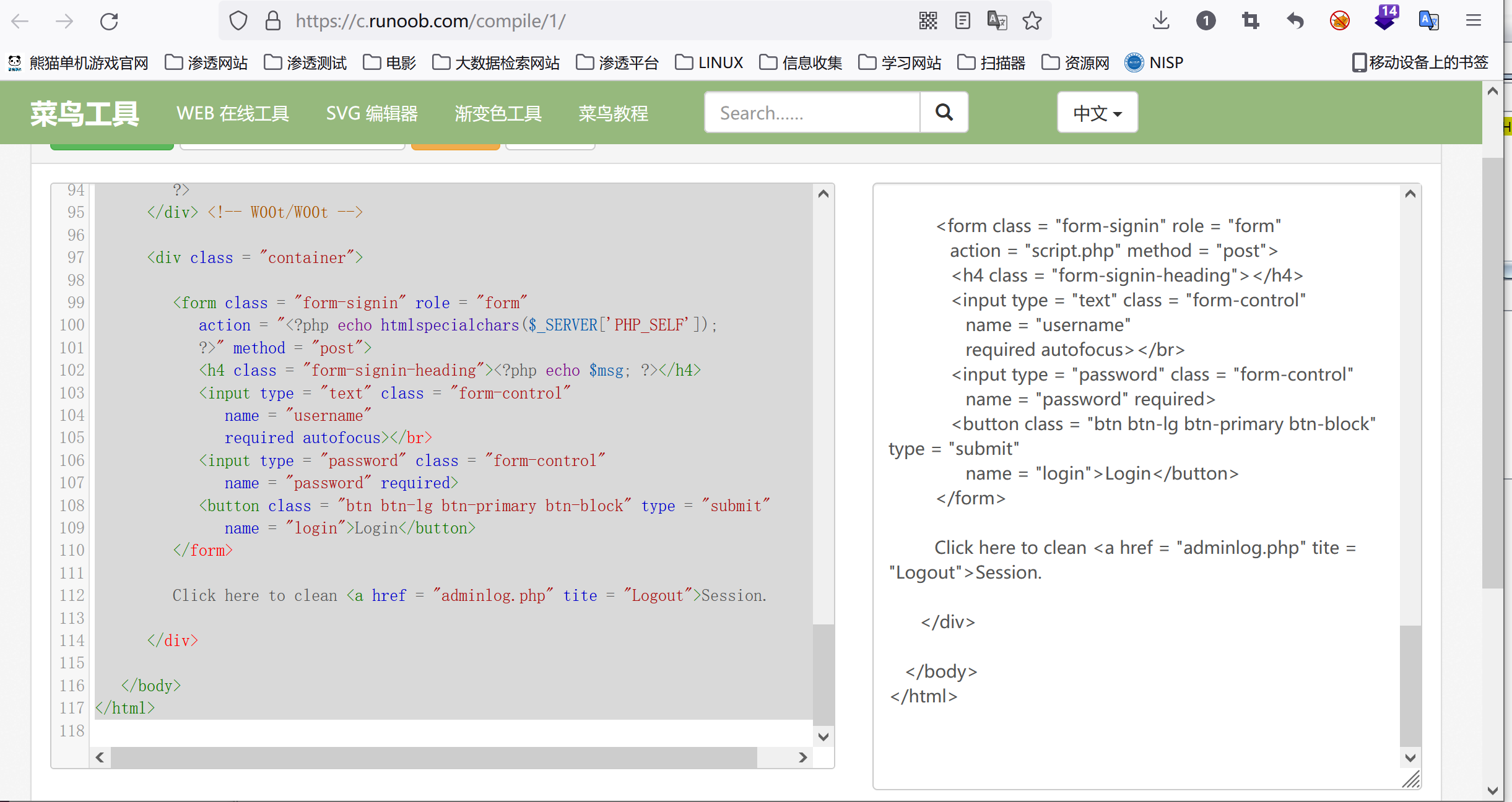Open the LINUX bookmark folder

(709, 63)
